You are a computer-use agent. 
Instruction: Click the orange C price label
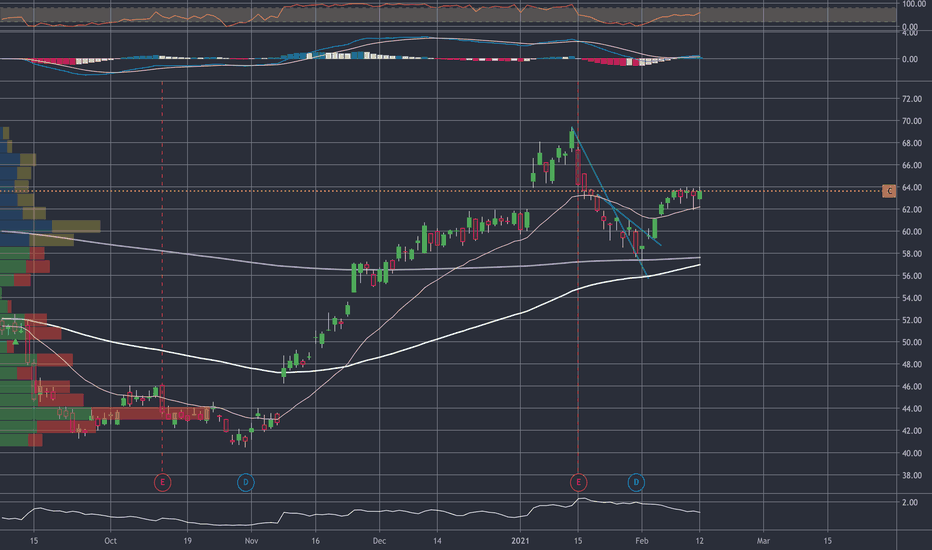point(889,191)
